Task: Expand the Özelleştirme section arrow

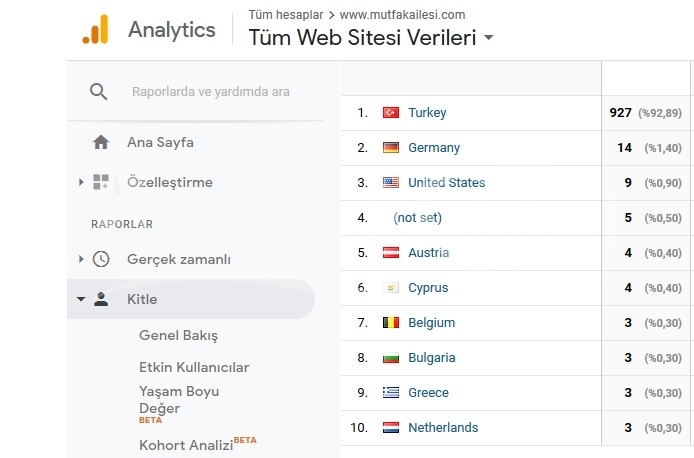Action: [81, 182]
